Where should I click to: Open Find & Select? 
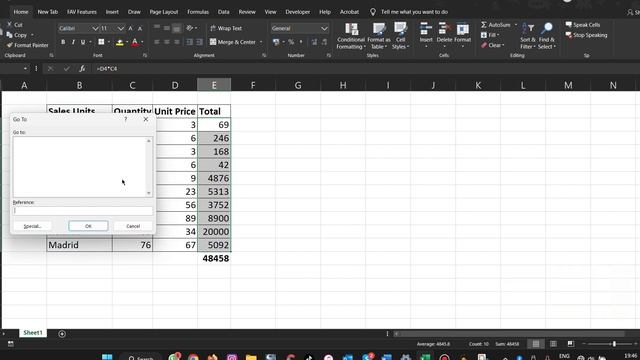click(x=547, y=36)
